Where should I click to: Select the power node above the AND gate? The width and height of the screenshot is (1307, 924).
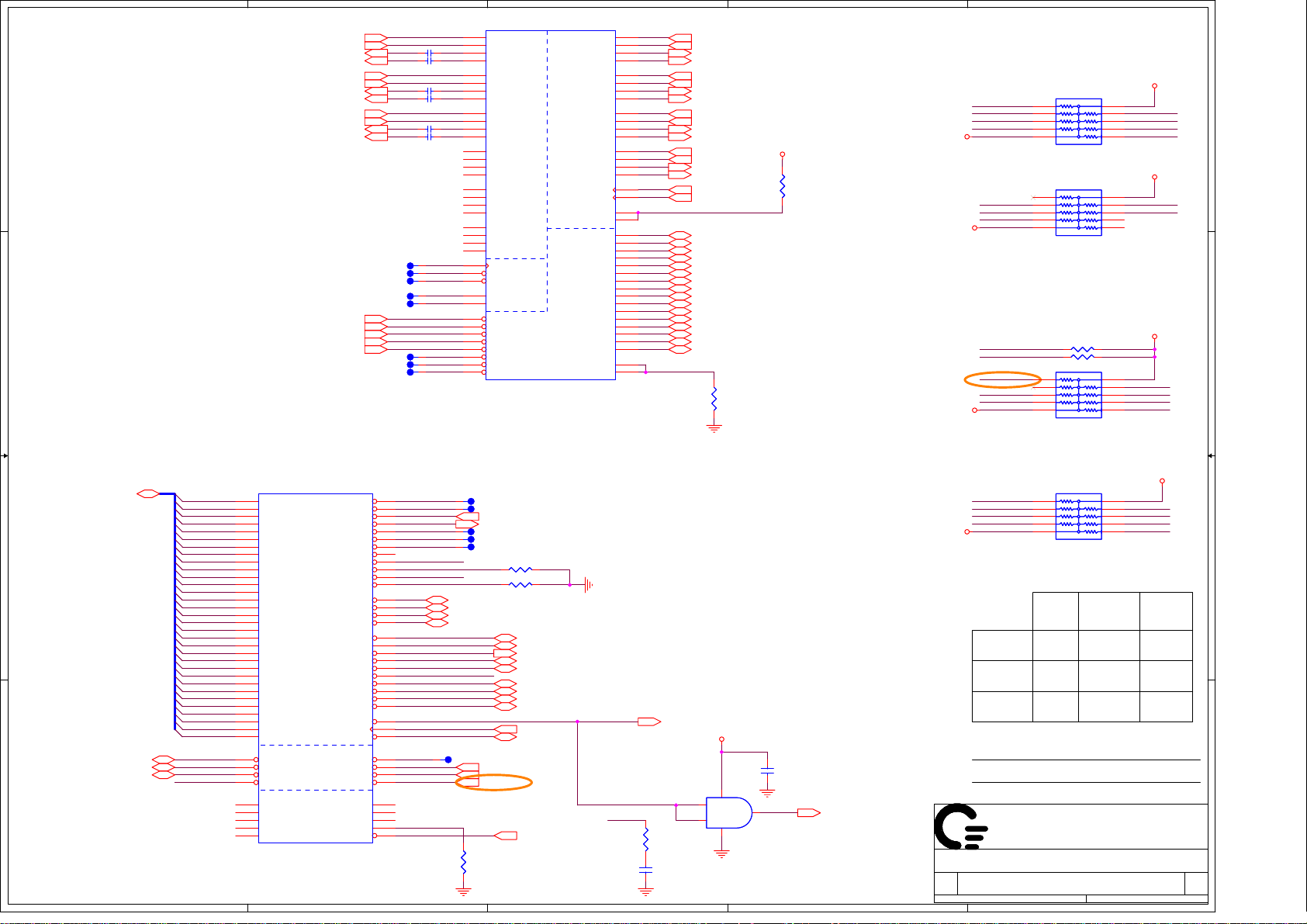click(721, 739)
